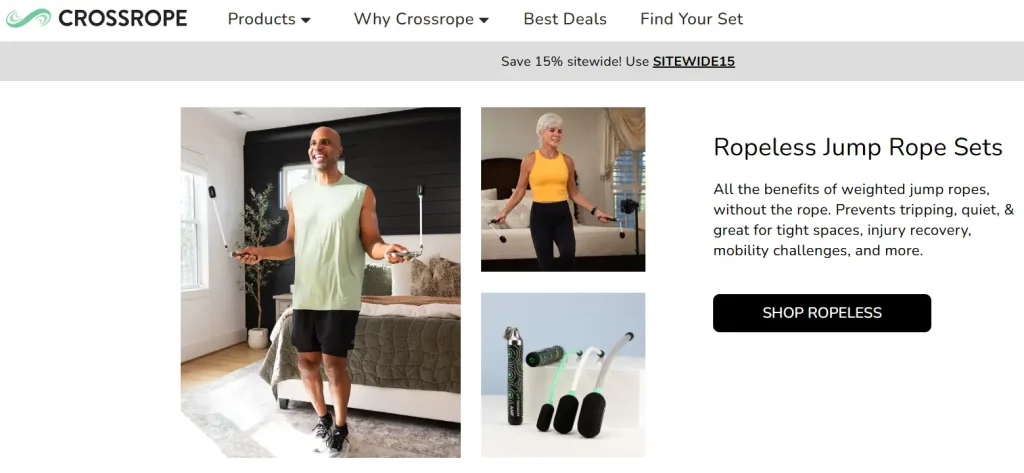Open the Products menu
The height and width of the screenshot is (473, 1024).
261,19
